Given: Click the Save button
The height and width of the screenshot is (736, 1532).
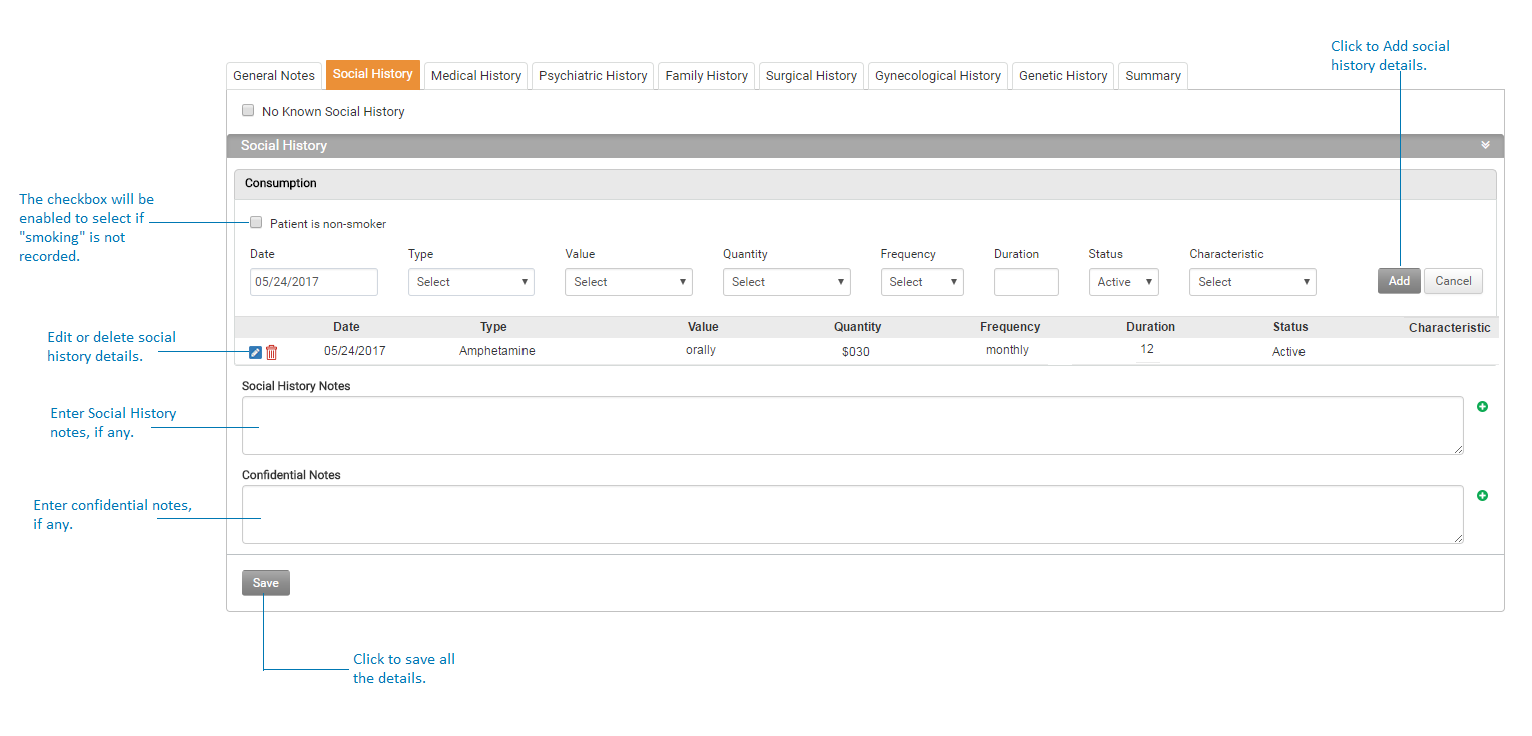Looking at the screenshot, I should [265, 583].
